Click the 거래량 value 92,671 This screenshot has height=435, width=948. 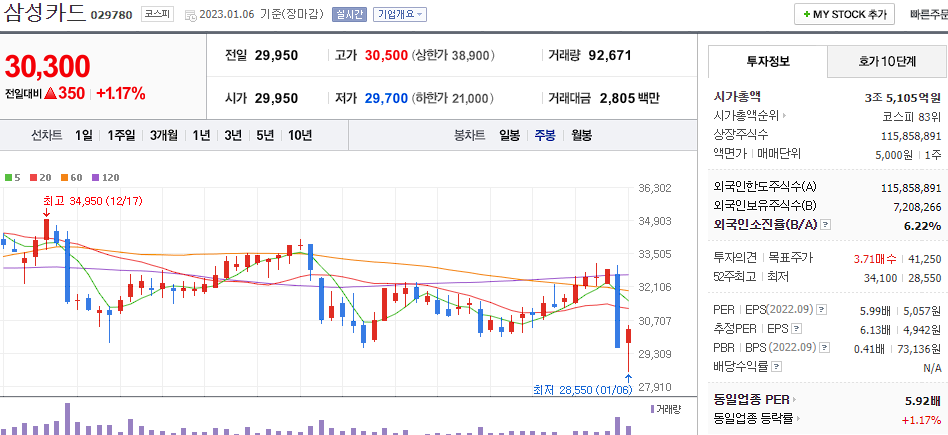[x=610, y=56]
